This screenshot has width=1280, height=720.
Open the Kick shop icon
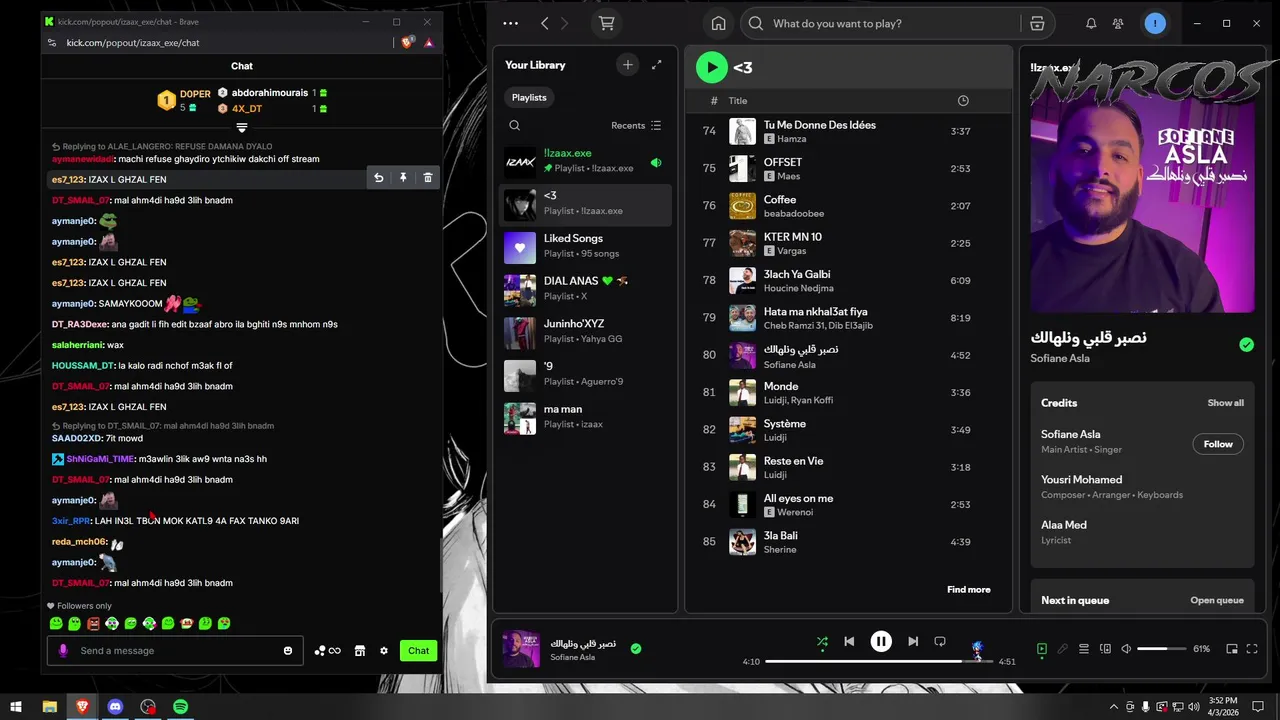[360, 651]
